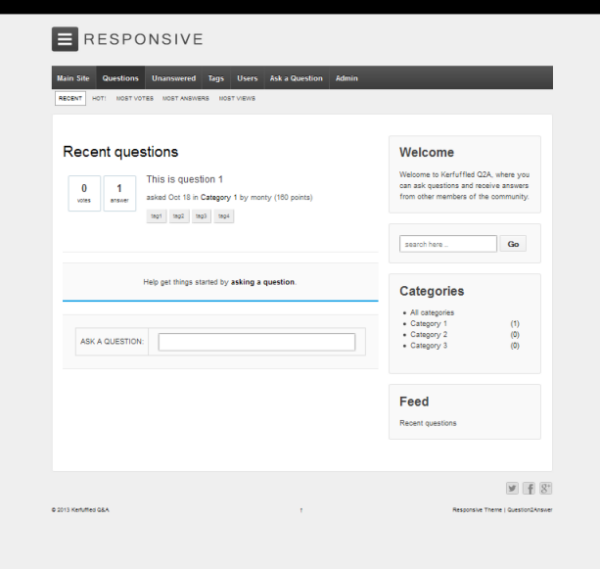Click the tag1 tag label

pos(157,216)
